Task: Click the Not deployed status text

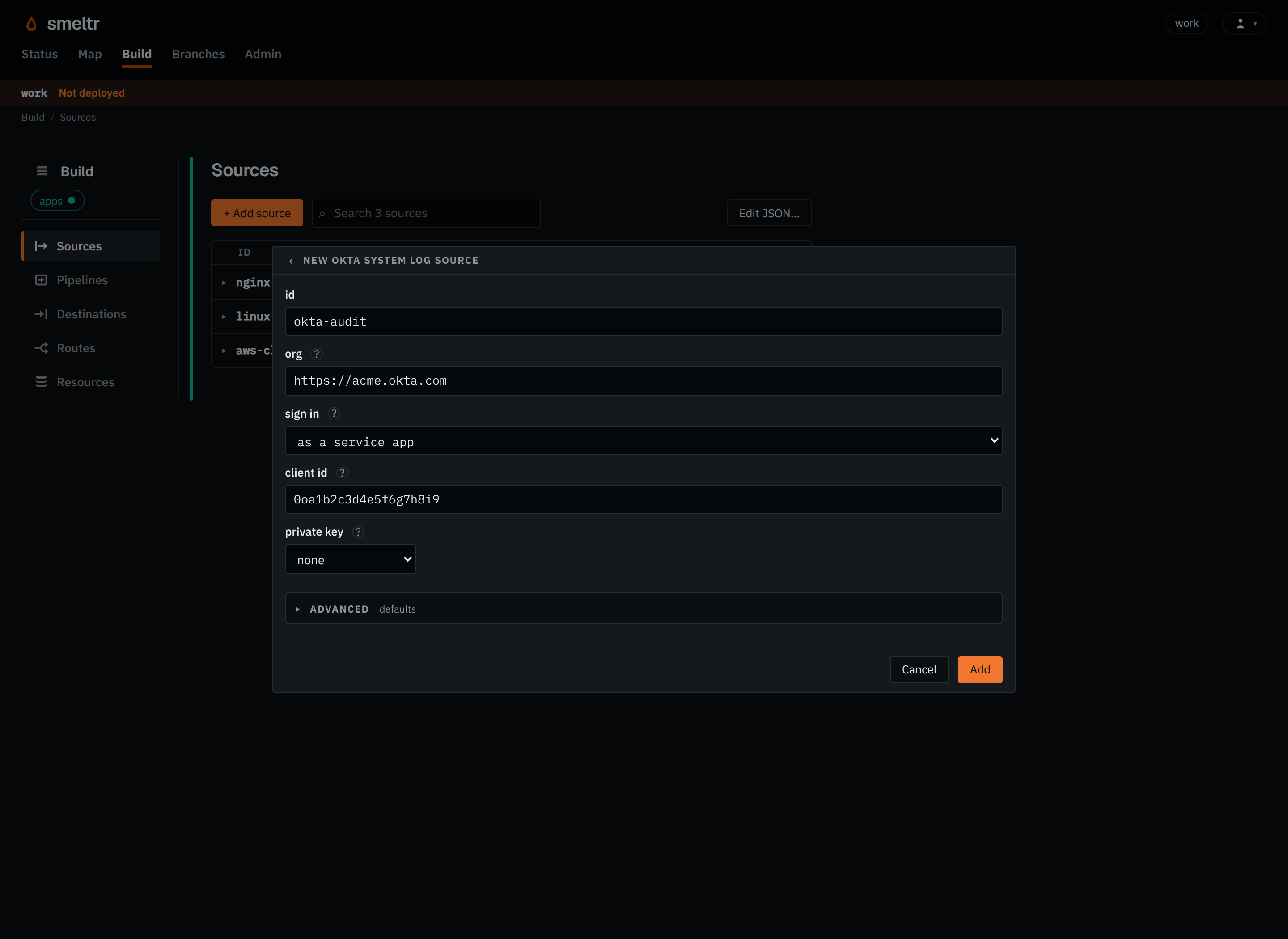Action: [92, 93]
